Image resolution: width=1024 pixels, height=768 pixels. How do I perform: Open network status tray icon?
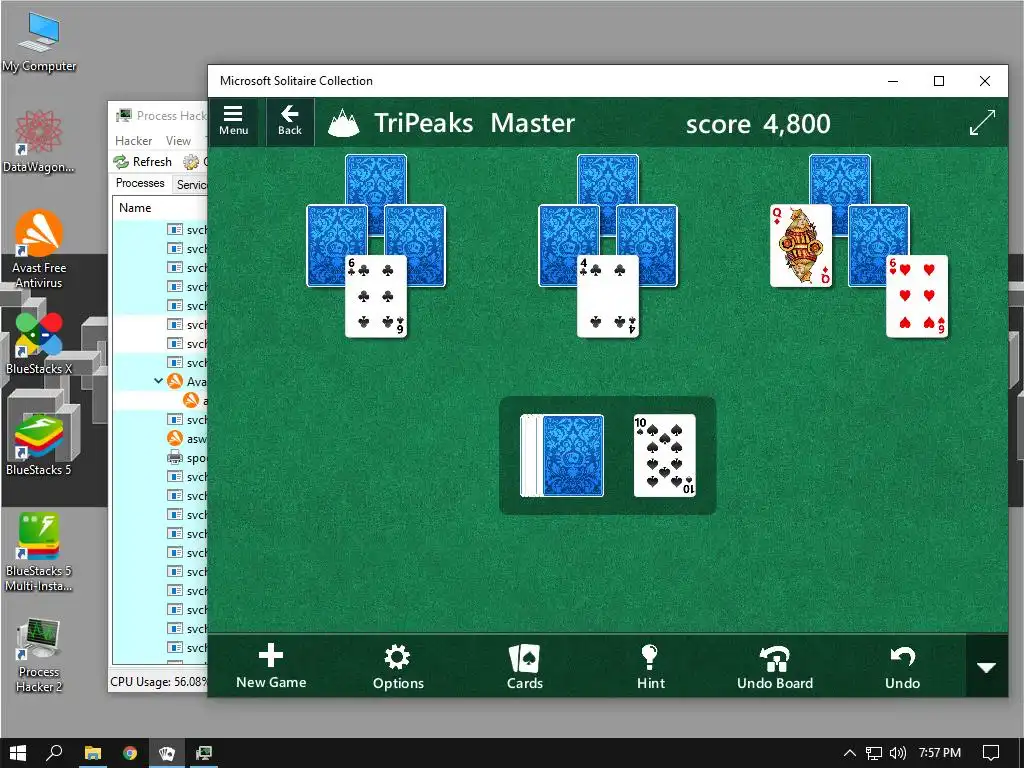(874, 753)
